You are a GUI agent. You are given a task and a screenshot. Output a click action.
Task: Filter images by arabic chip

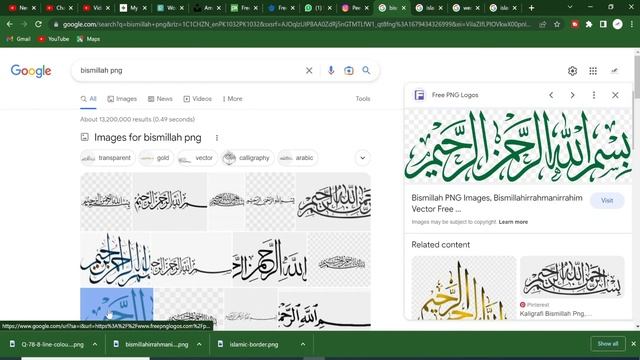coord(297,158)
